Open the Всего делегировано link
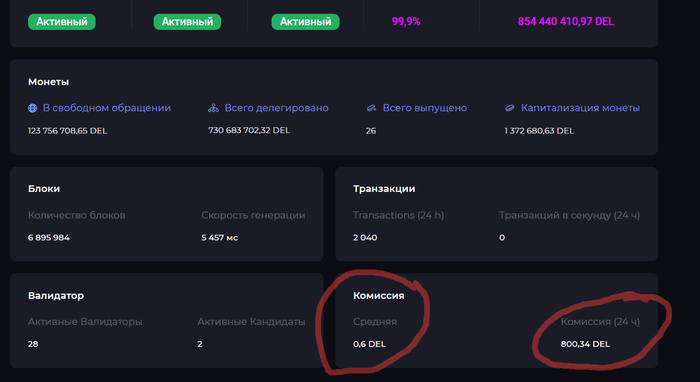The image size is (700, 382). click(276, 108)
